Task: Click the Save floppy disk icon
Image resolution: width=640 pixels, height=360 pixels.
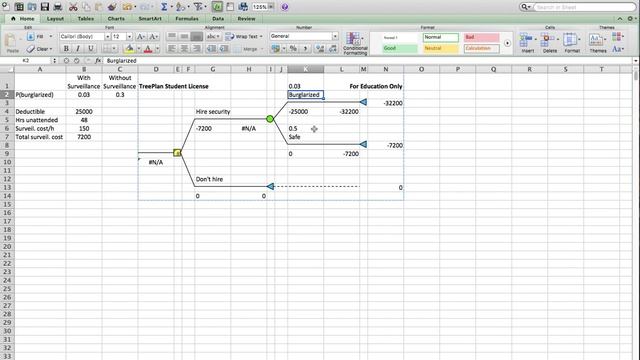Action: tap(44, 7)
